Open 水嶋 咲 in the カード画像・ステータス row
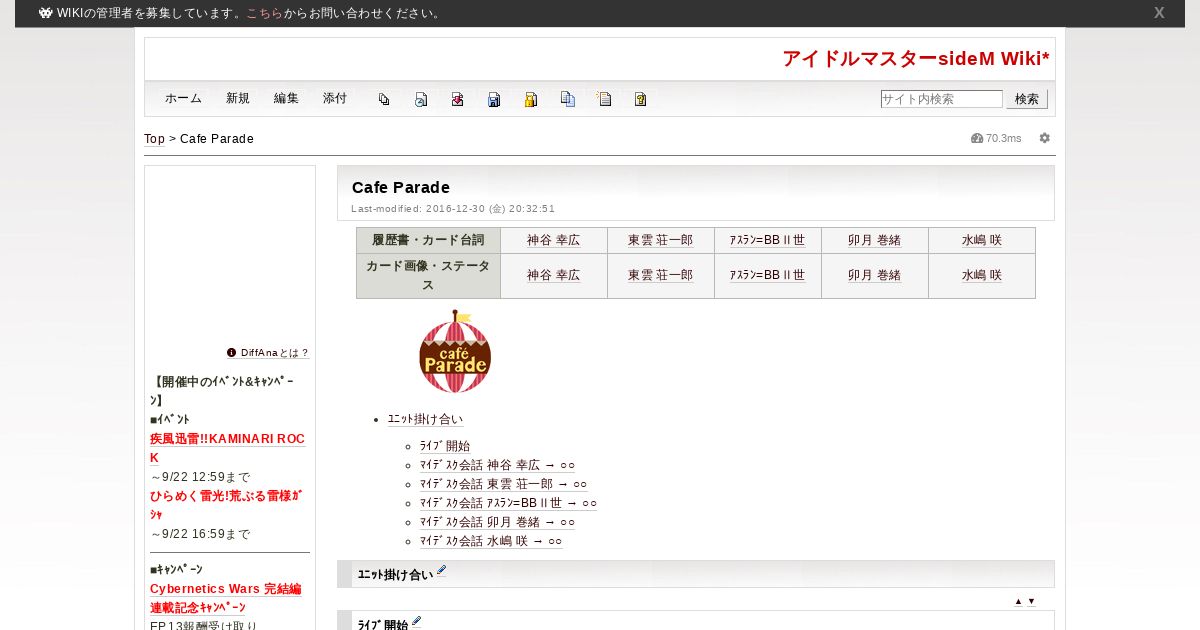 click(x=981, y=275)
